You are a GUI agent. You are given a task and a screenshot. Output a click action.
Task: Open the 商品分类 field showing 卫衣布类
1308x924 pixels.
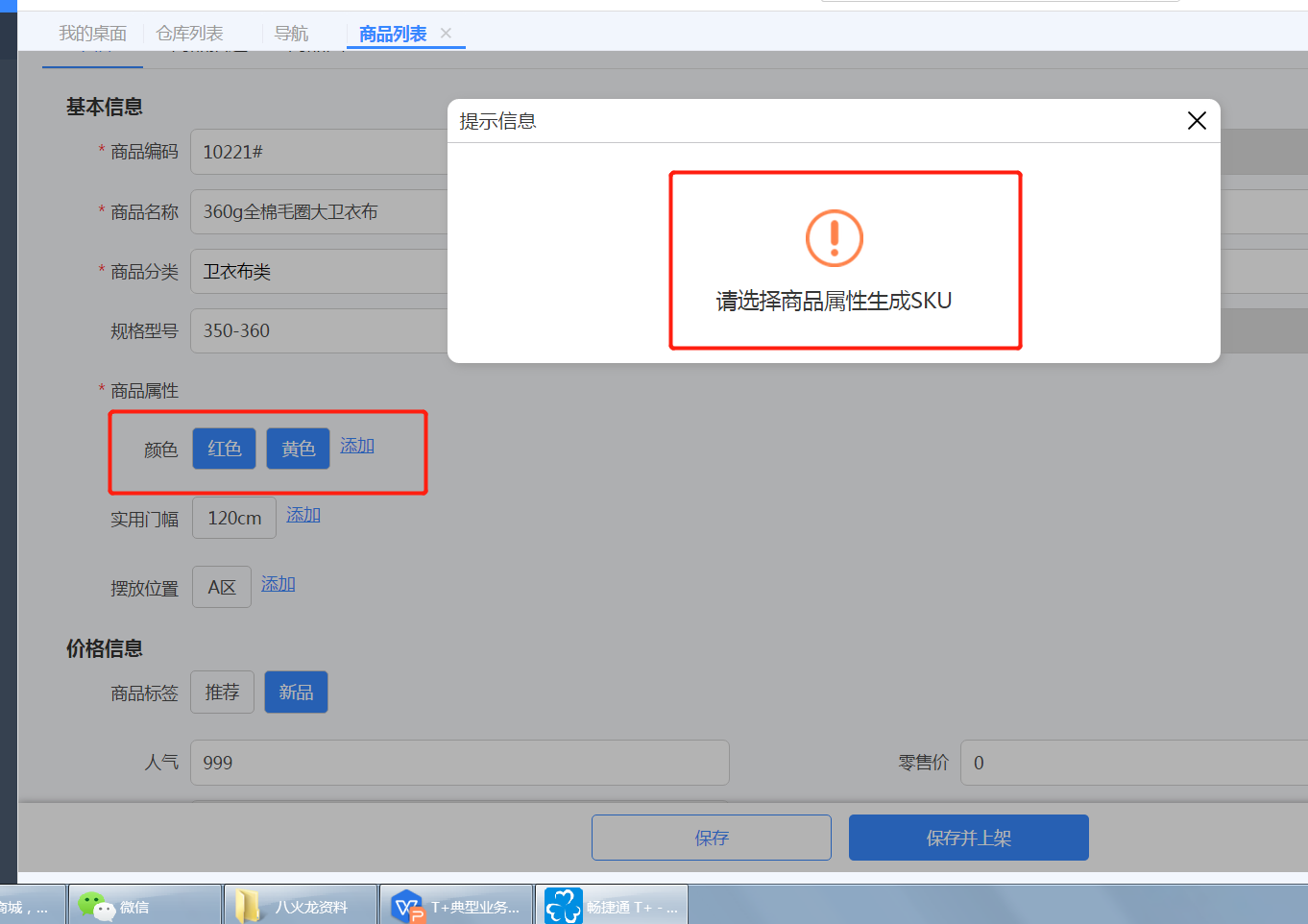pos(320,271)
